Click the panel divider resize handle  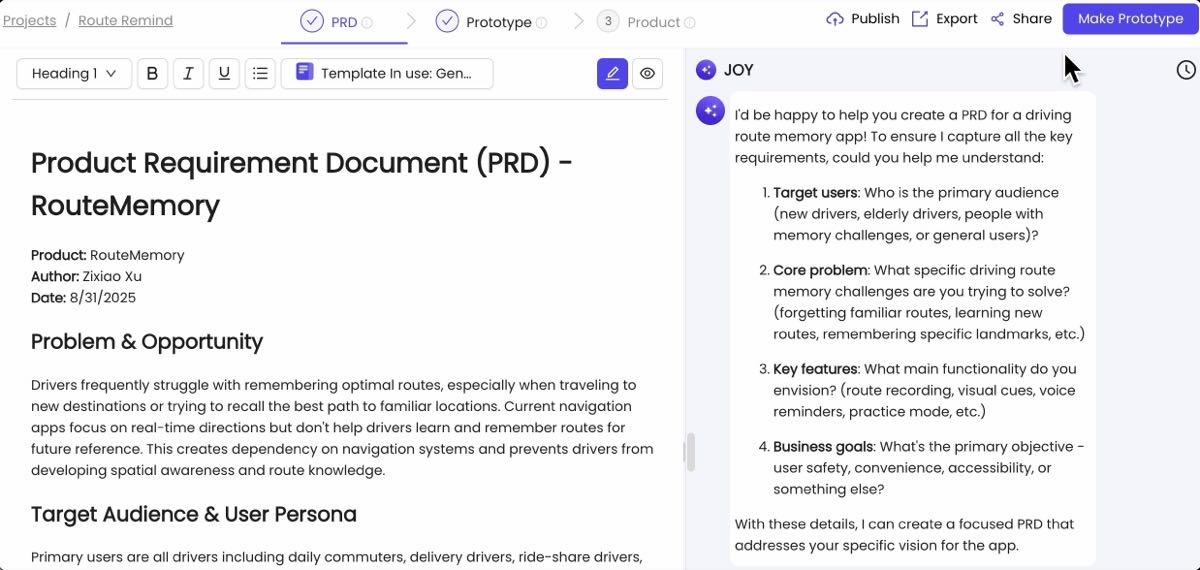[689, 452]
